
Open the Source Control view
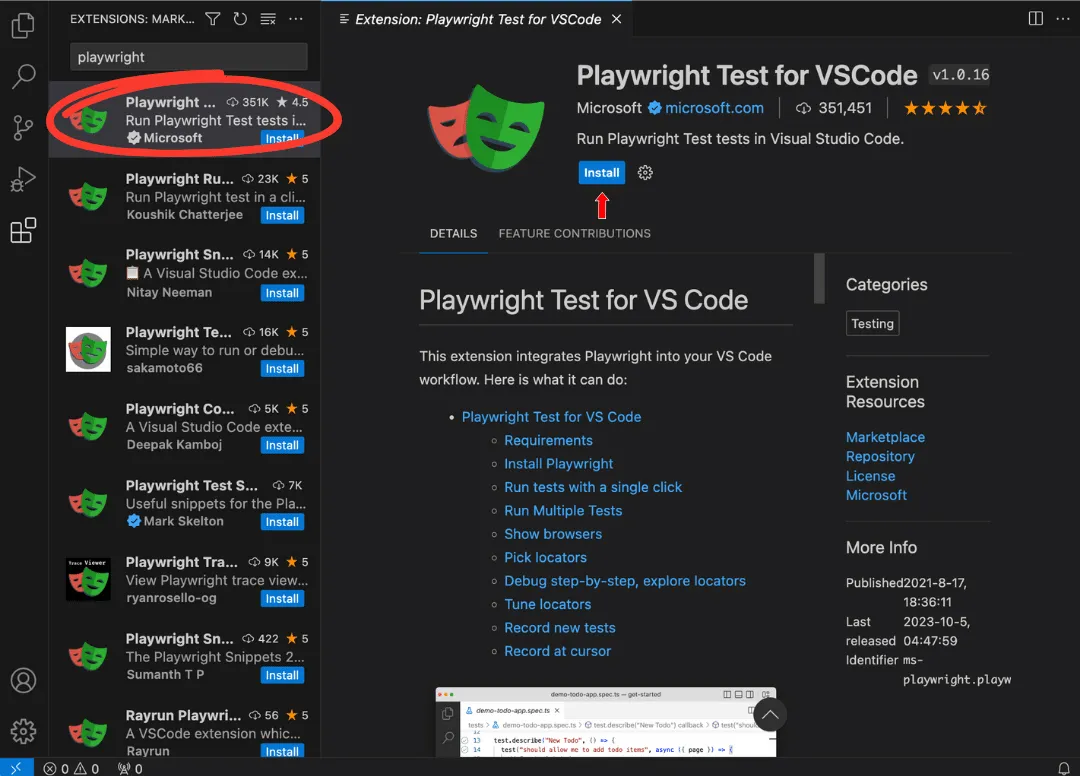point(23,128)
